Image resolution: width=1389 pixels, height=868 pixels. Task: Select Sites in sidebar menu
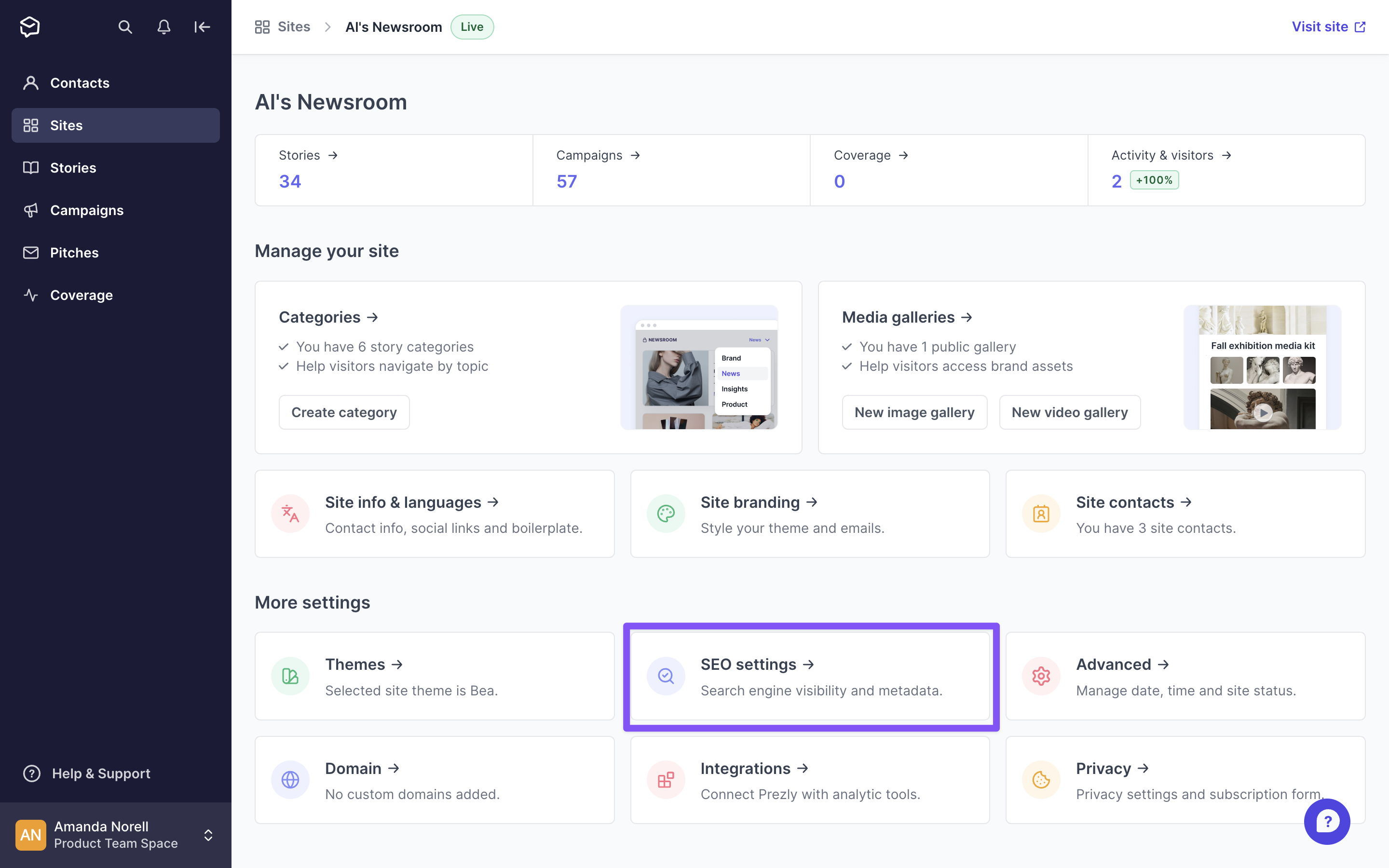click(115, 125)
